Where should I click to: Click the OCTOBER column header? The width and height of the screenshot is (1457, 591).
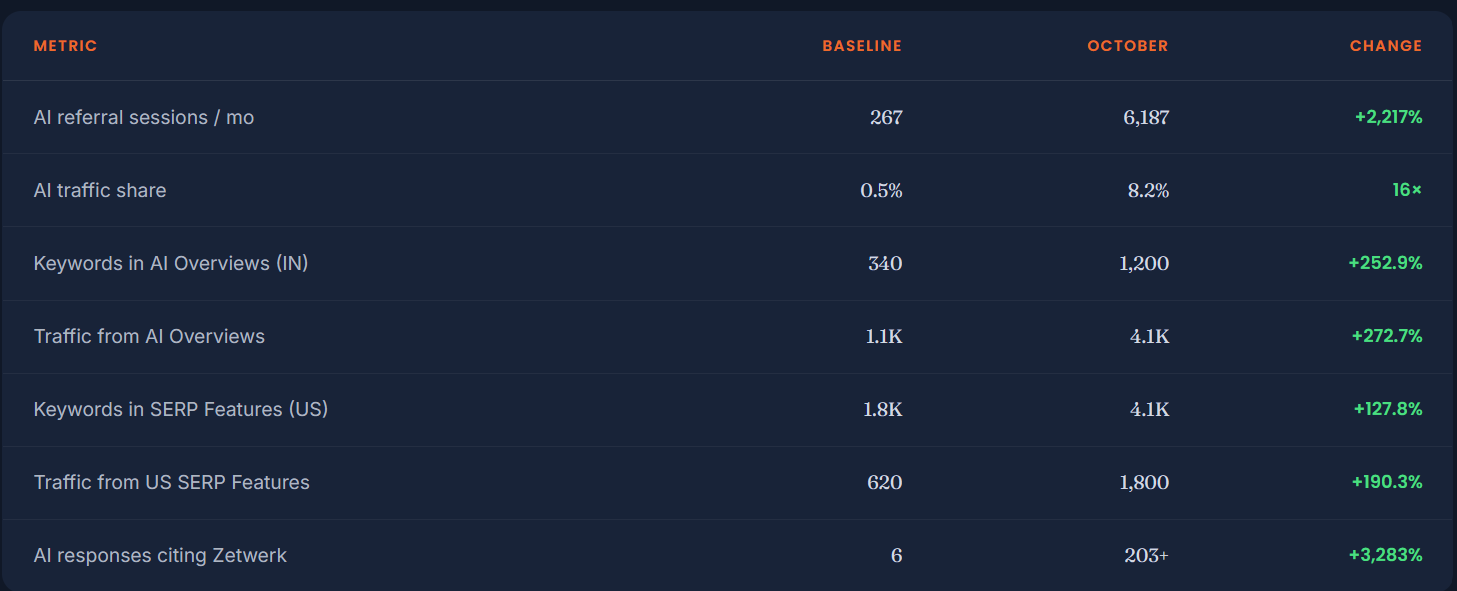pyautogui.click(x=1128, y=46)
